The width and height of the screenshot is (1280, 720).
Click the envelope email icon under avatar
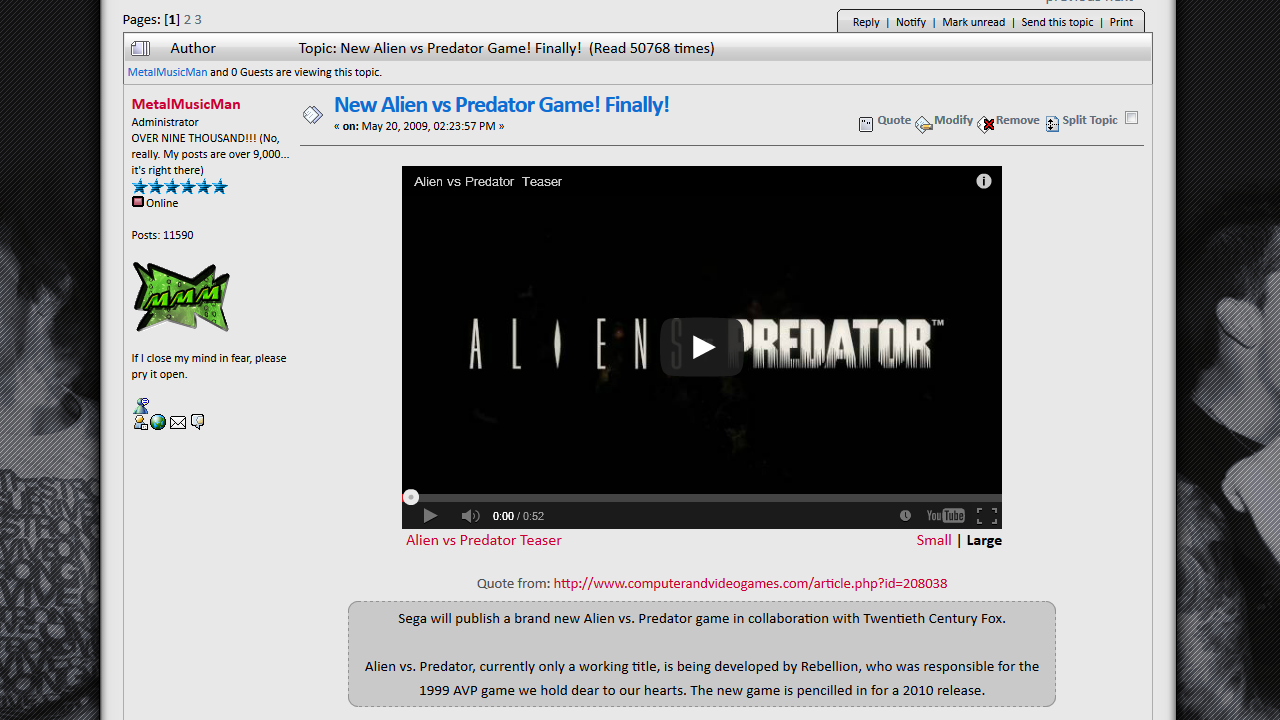[x=178, y=422]
